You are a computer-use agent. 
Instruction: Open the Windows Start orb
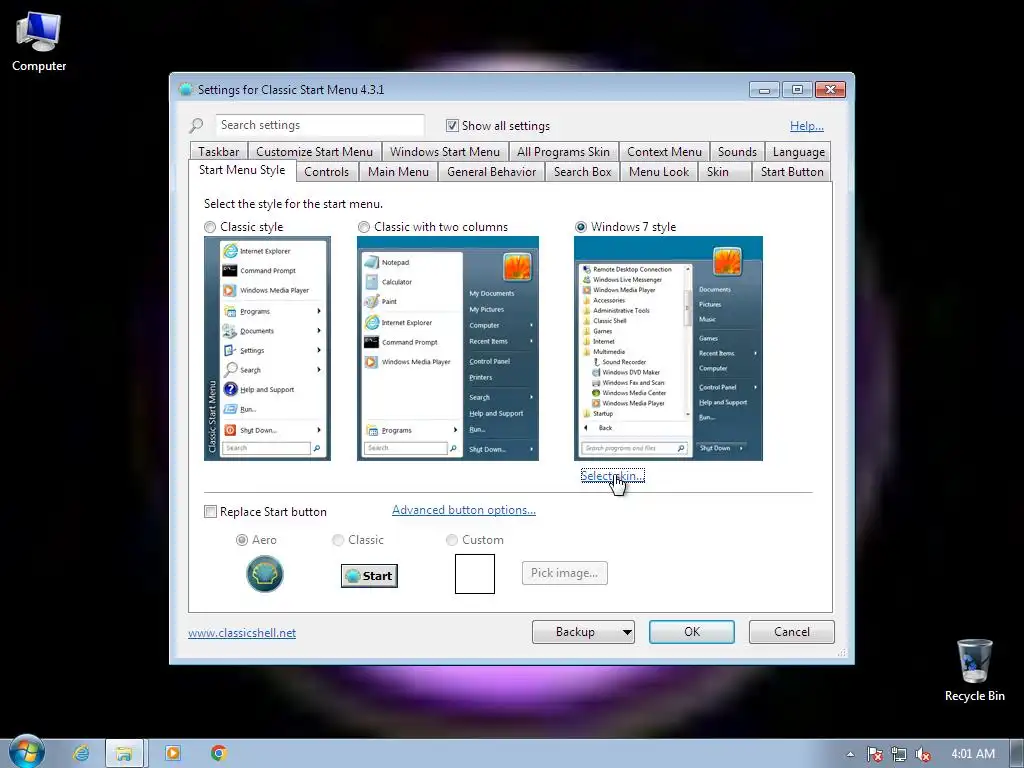point(26,752)
